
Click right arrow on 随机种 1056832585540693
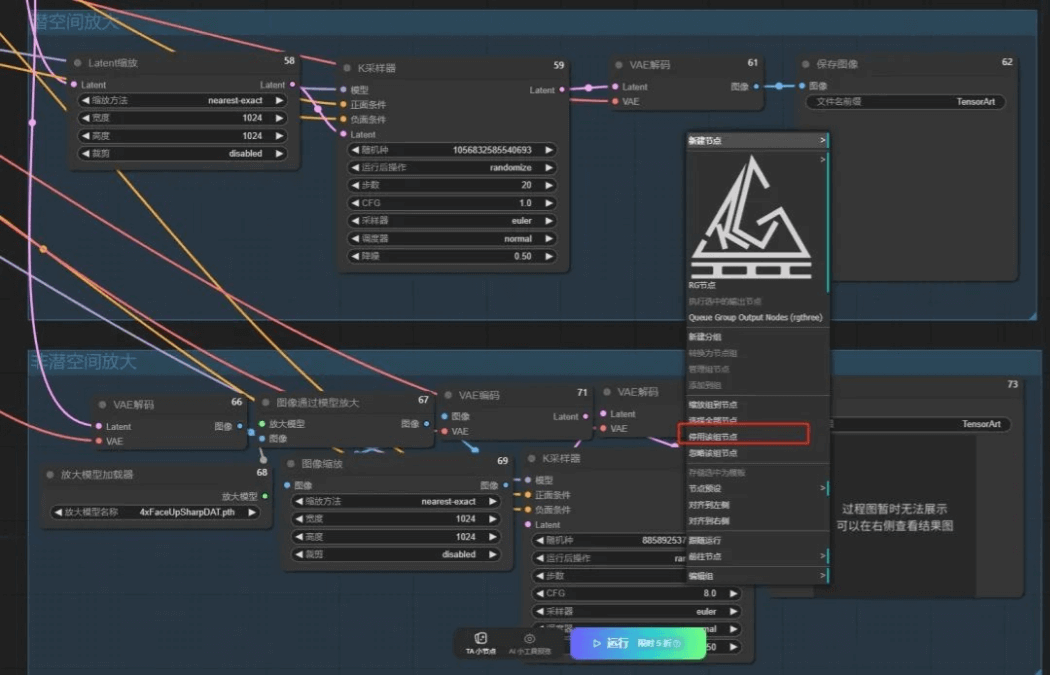(x=548, y=150)
